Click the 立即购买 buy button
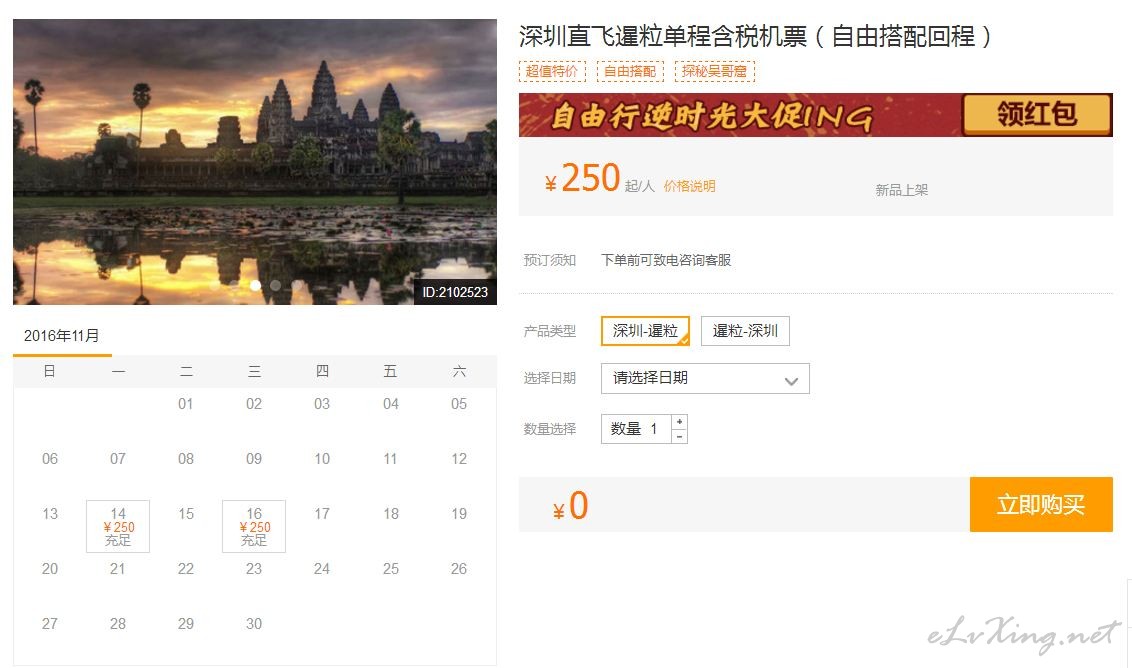Viewport: 1132px width, 668px height. tap(1041, 504)
